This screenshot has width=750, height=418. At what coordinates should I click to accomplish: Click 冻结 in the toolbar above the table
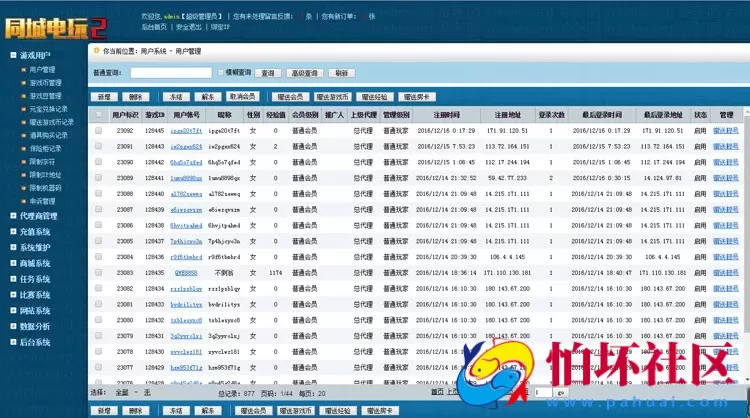(176, 97)
